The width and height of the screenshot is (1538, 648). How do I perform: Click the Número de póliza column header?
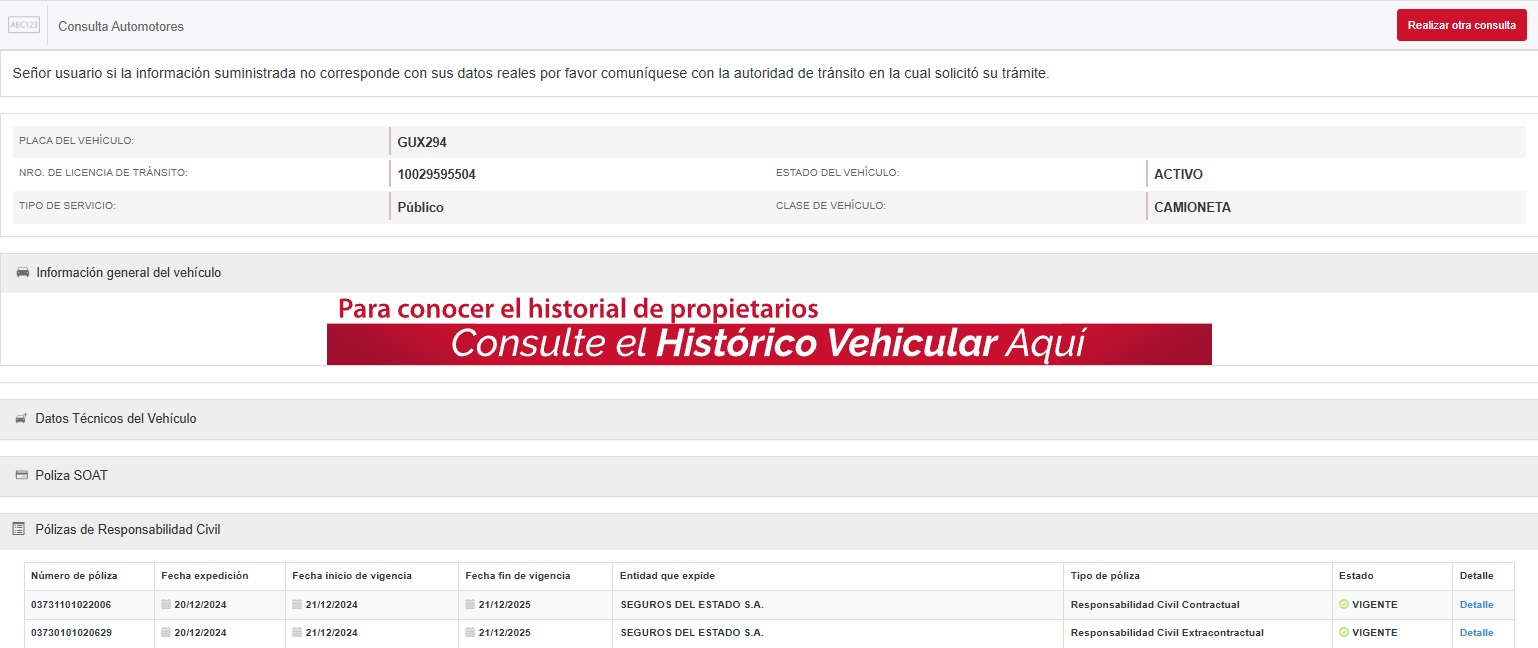(x=74, y=576)
